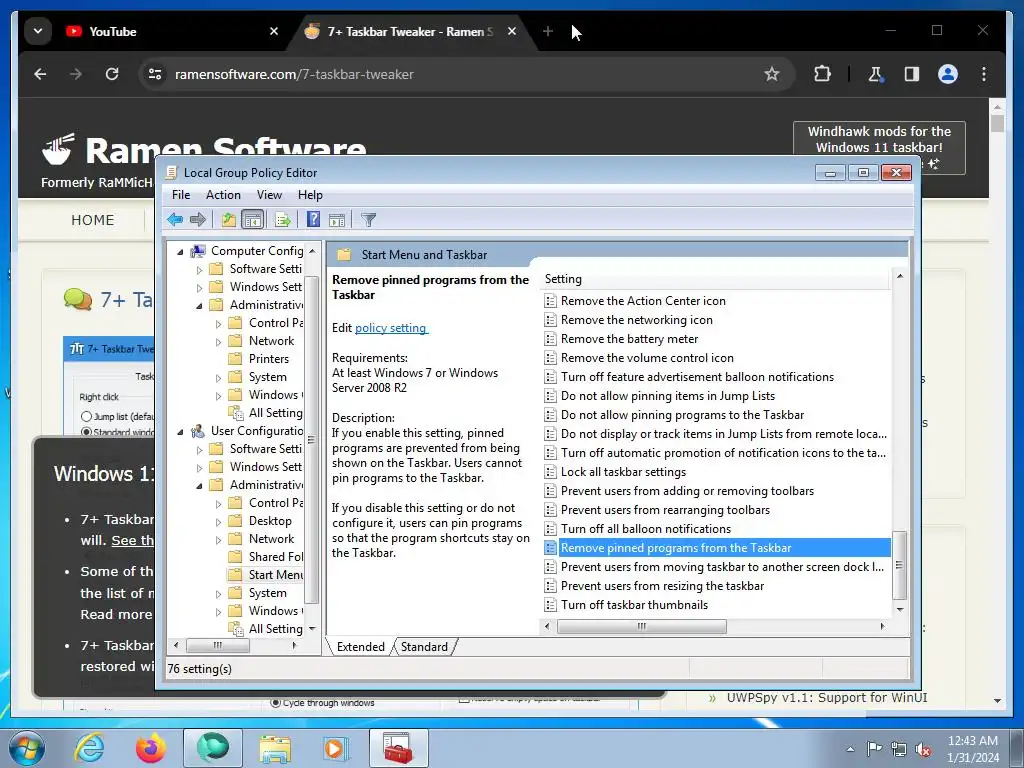The width and height of the screenshot is (1024, 768).
Task: Click Chrome's bookmark star icon
Action: [x=772, y=74]
